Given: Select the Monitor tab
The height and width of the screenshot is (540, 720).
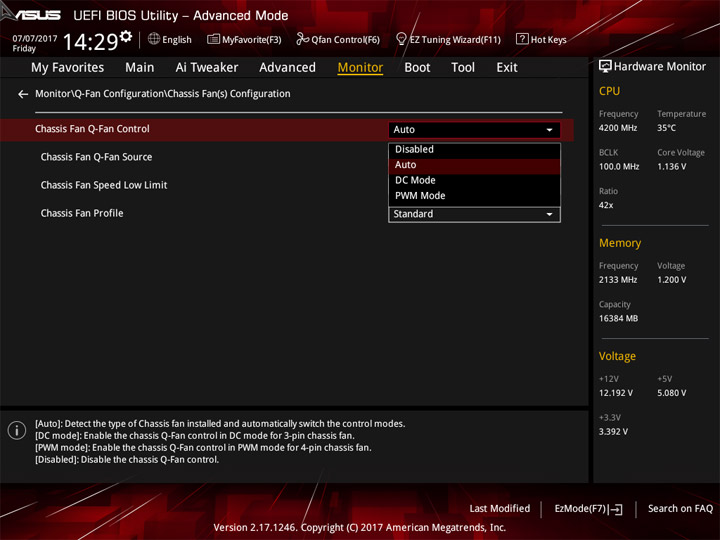Looking at the screenshot, I should coord(360,68).
